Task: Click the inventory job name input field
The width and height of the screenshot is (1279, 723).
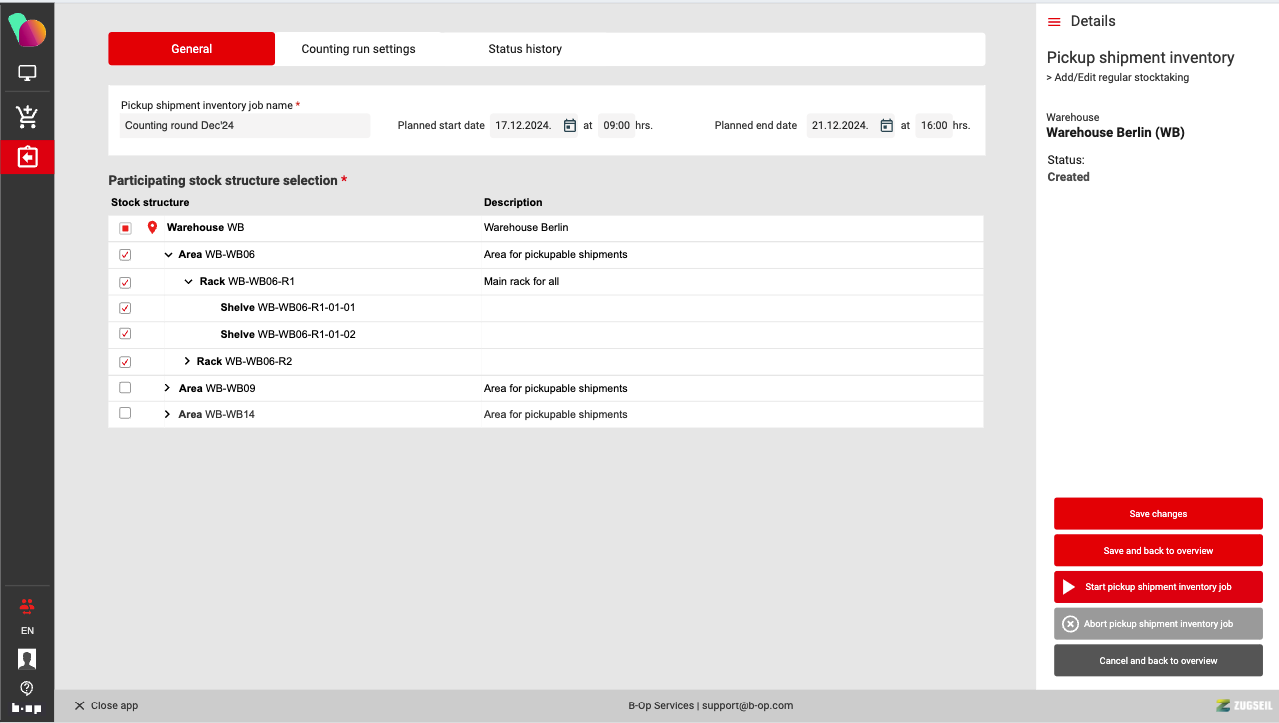Action: [245, 126]
